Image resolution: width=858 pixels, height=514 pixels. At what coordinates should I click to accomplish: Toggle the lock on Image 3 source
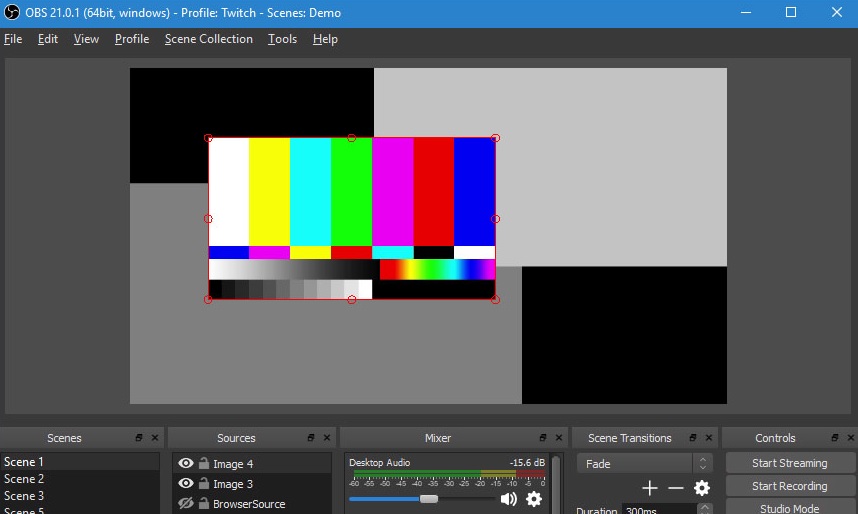coord(204,484)
